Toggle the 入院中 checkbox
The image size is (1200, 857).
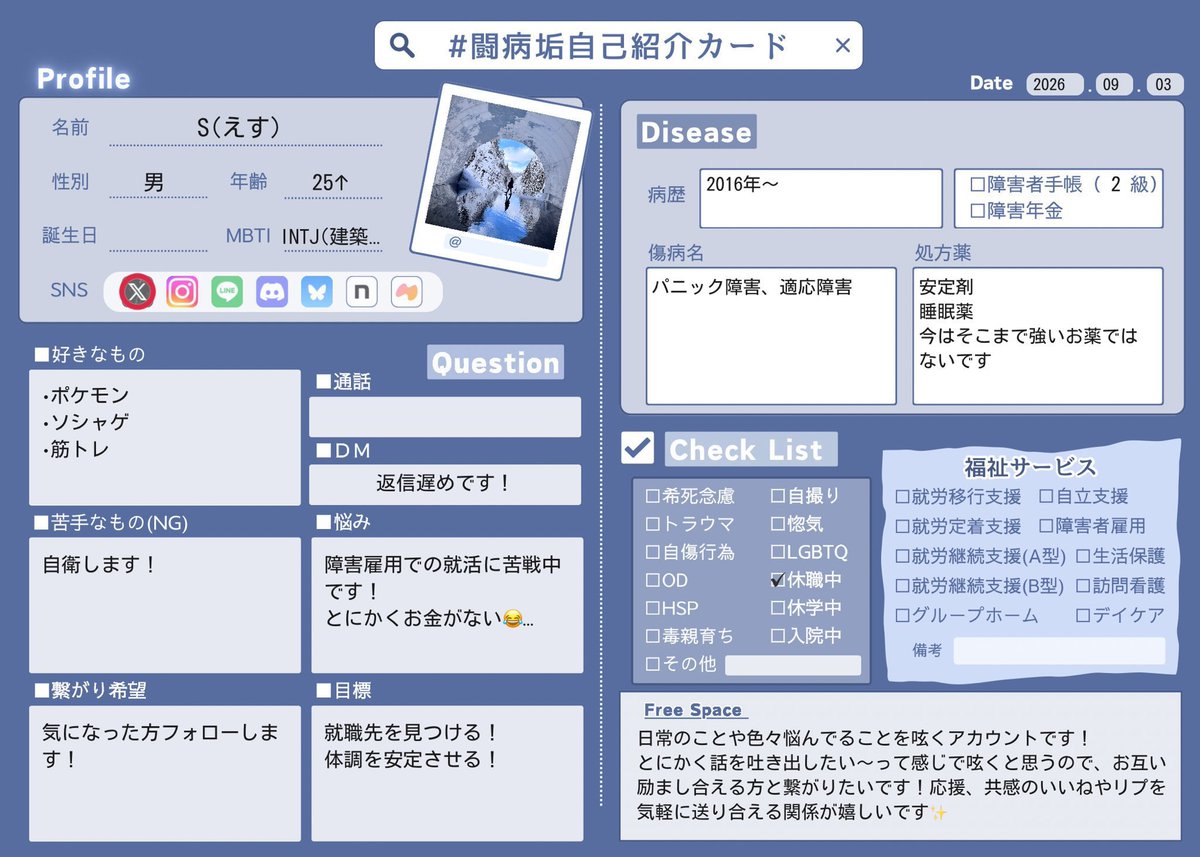coord(778,636)
